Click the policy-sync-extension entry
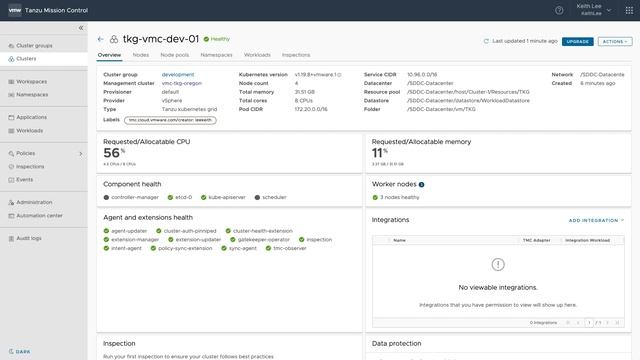 182,248
